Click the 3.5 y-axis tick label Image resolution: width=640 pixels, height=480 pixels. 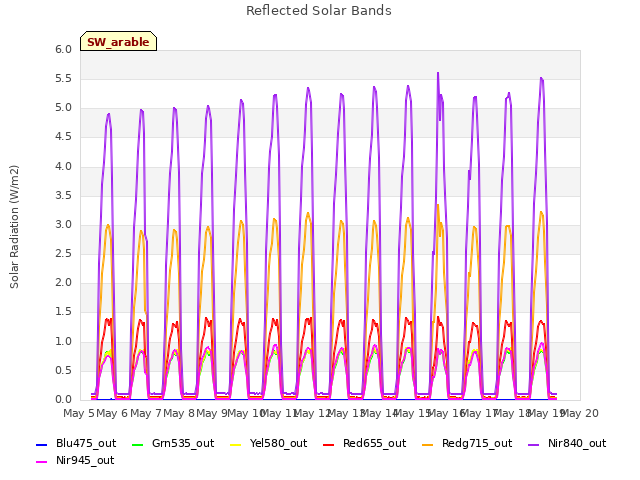click(63, 196)
